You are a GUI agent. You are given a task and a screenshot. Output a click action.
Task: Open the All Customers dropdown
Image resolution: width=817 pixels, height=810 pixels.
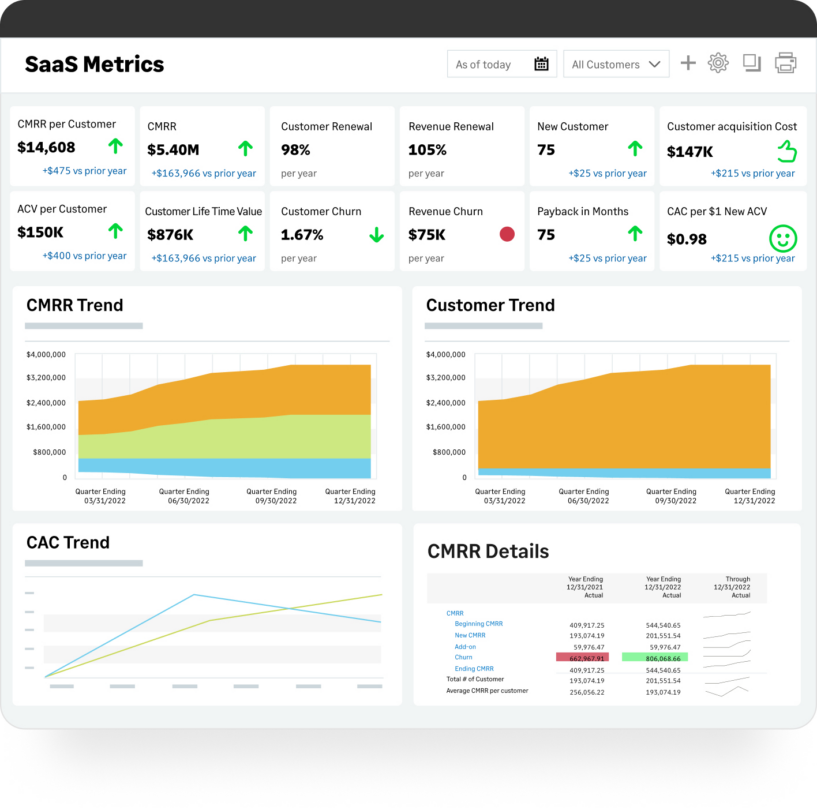616,65
